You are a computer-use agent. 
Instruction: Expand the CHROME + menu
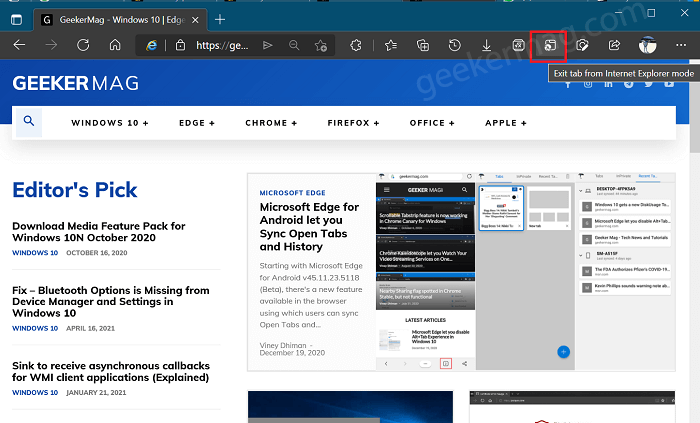pos(271,123)
